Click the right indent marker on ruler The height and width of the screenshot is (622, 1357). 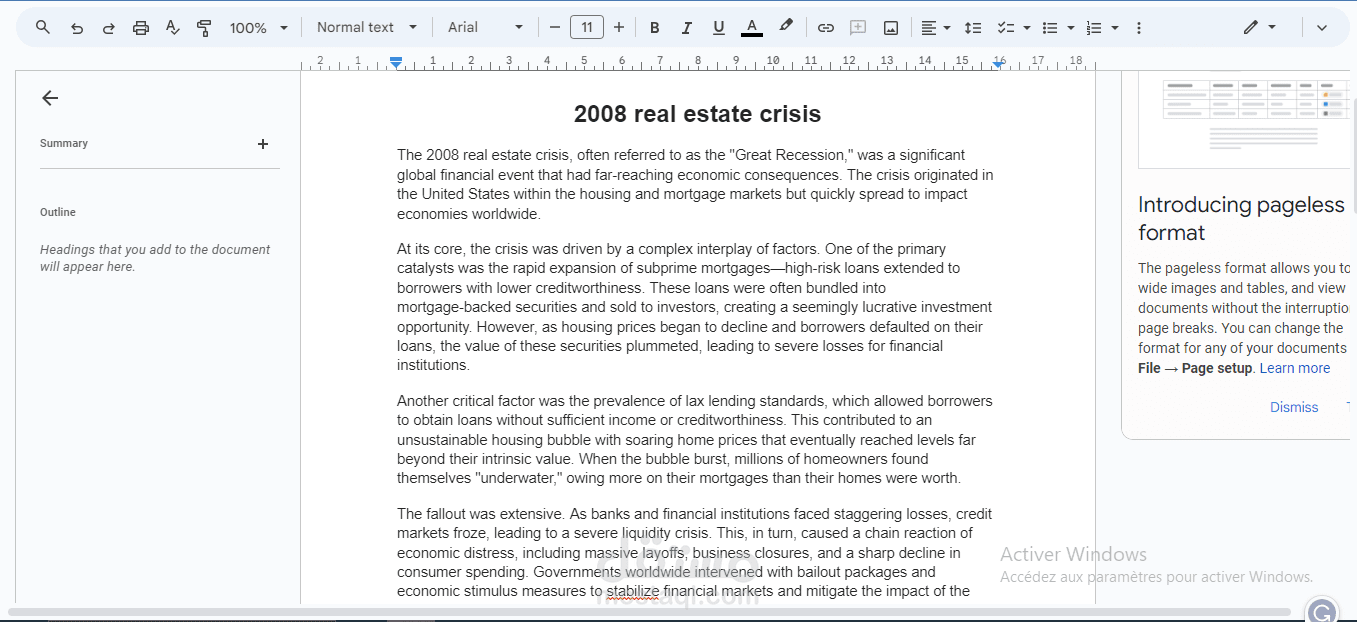click(x=998, y=64)
